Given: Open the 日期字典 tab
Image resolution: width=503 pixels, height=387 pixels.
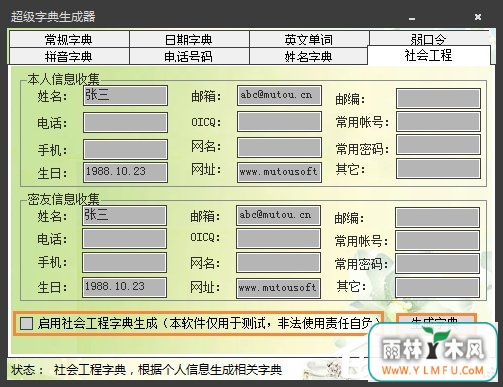Looking at the screenshot, I should (x=189, y=39).
